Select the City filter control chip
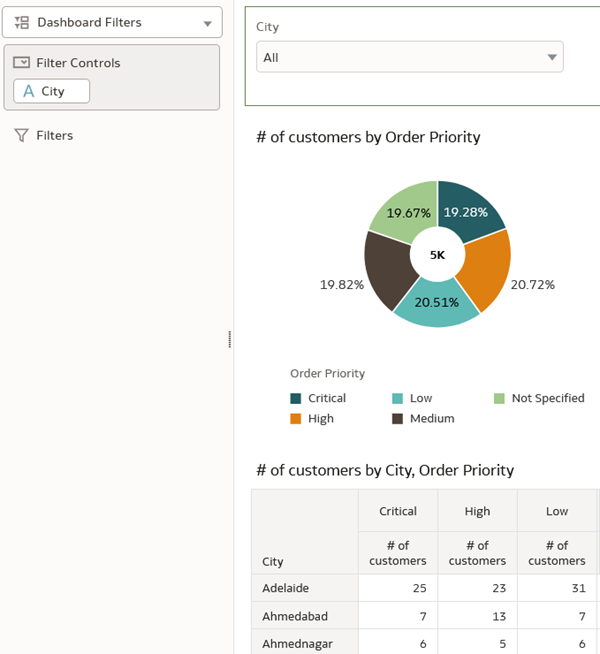The width and height of the screenshot is (600, 654). point(51,91)
